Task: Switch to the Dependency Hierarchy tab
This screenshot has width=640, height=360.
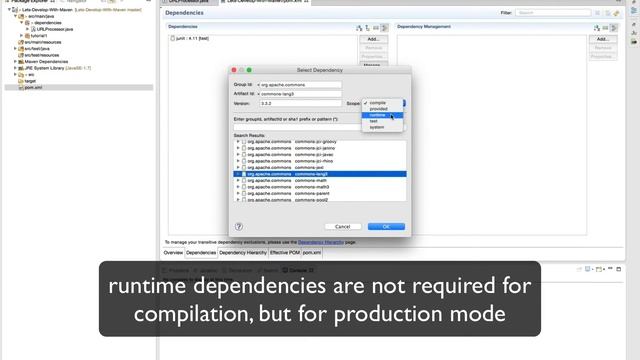Action: (243, 253)
